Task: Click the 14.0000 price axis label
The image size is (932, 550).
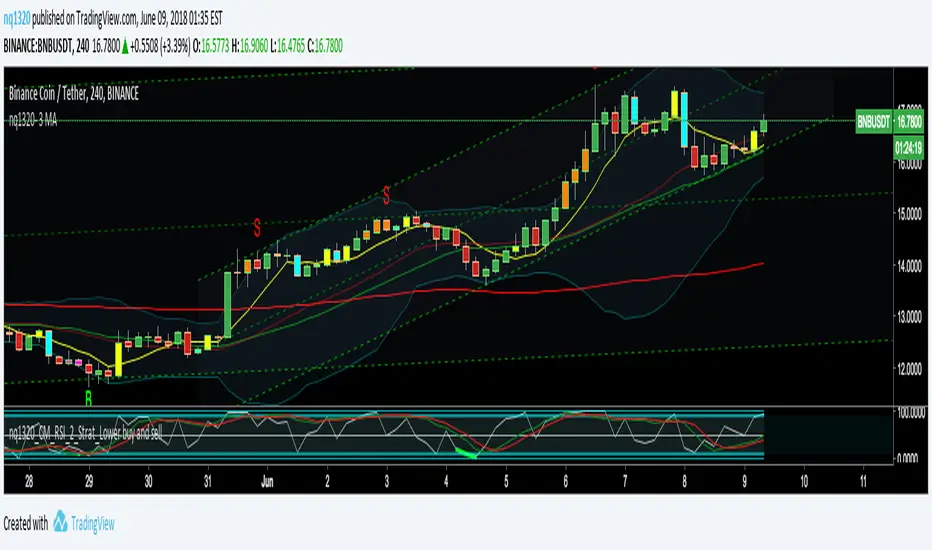Action: pos(909,265)
